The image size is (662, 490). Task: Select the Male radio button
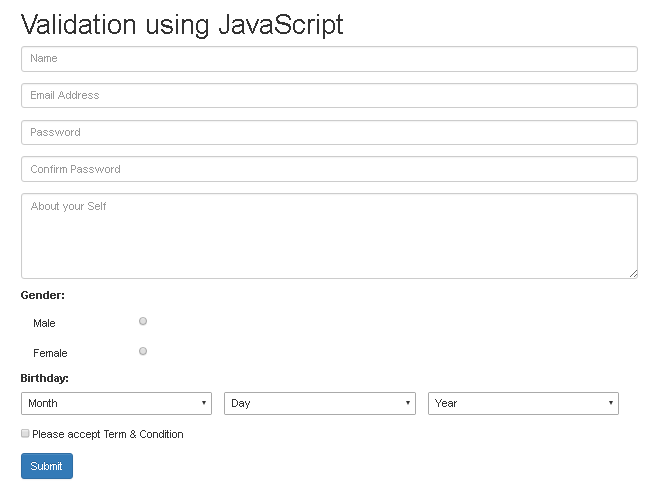pyautogui.click(x=143, y=321)
